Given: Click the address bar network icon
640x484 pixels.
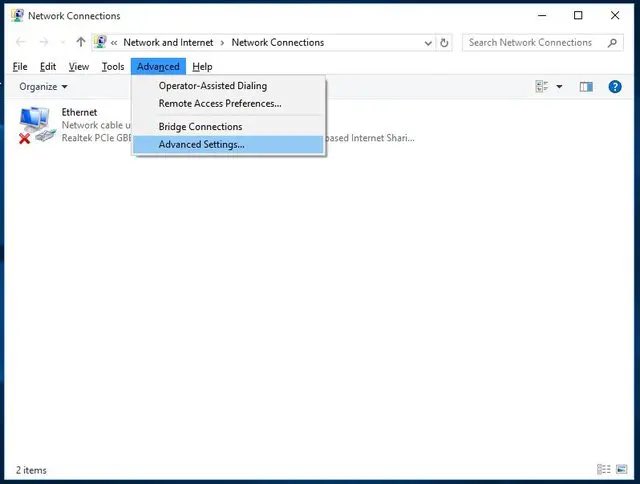Looking at the screenshot, I should coord(100,42).
